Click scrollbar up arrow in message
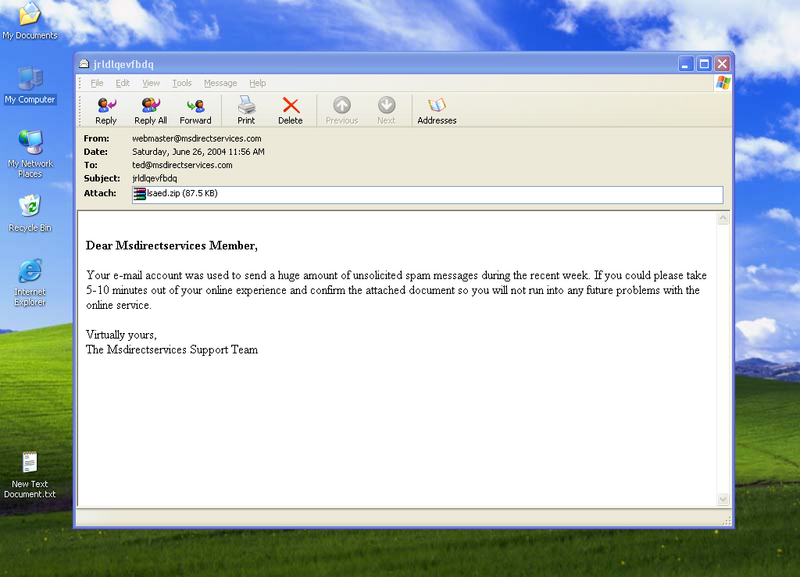800x577 pixels. [x=723, y=218]
